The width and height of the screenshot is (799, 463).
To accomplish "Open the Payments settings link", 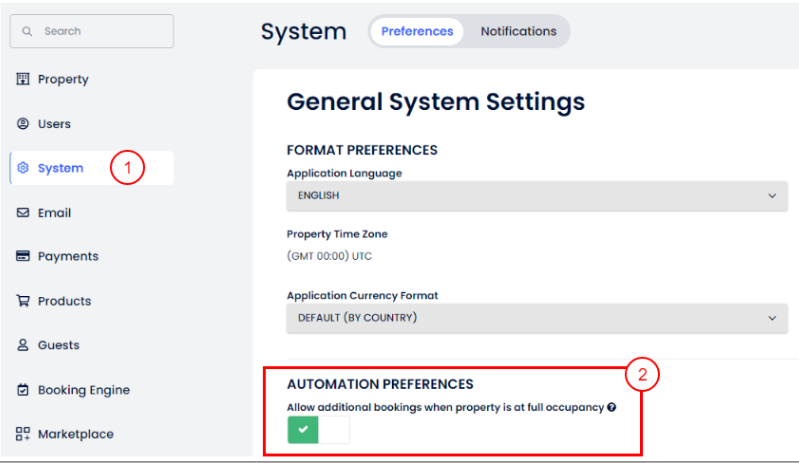I will pyautogui.click(x=68, y=256).
